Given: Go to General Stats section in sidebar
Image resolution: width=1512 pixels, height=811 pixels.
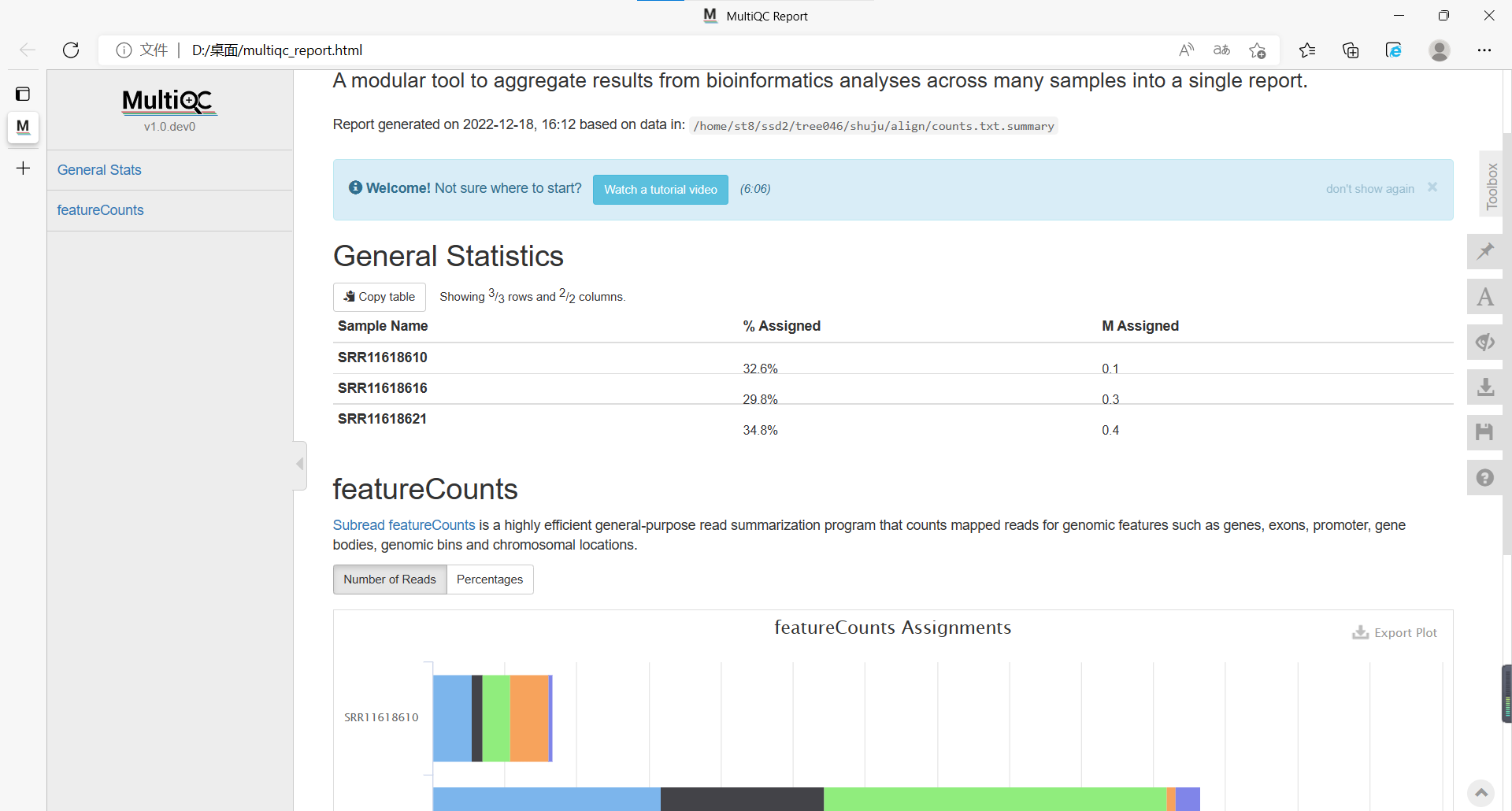Looking at the screenshot, I should click(99, 170).
